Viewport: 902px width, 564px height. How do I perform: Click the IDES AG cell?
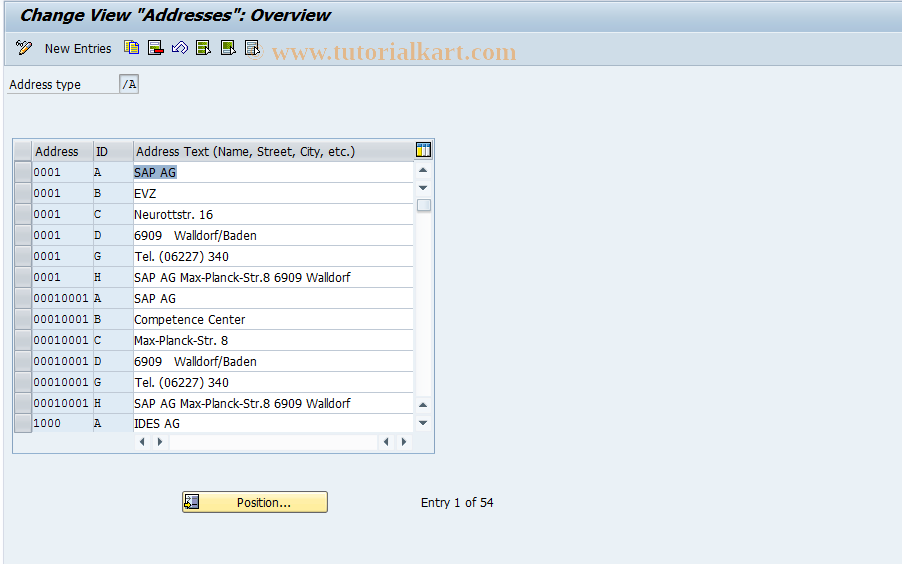click(273, 423)
